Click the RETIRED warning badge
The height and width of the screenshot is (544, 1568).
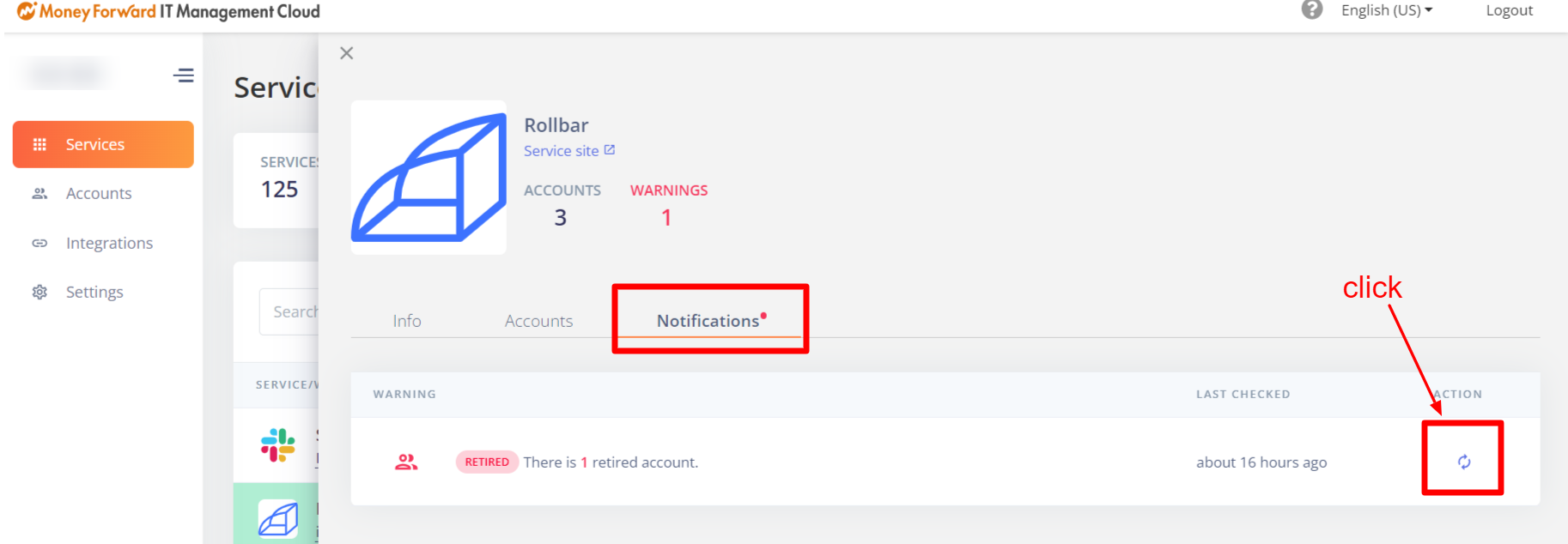click(487, 462)
